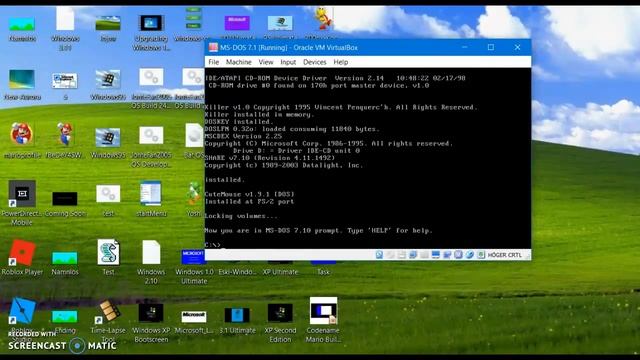This screenshot has width=640, height=360.
Task: Select the Windows XP Bootscreen icon
Action: [x=151, y=322]
